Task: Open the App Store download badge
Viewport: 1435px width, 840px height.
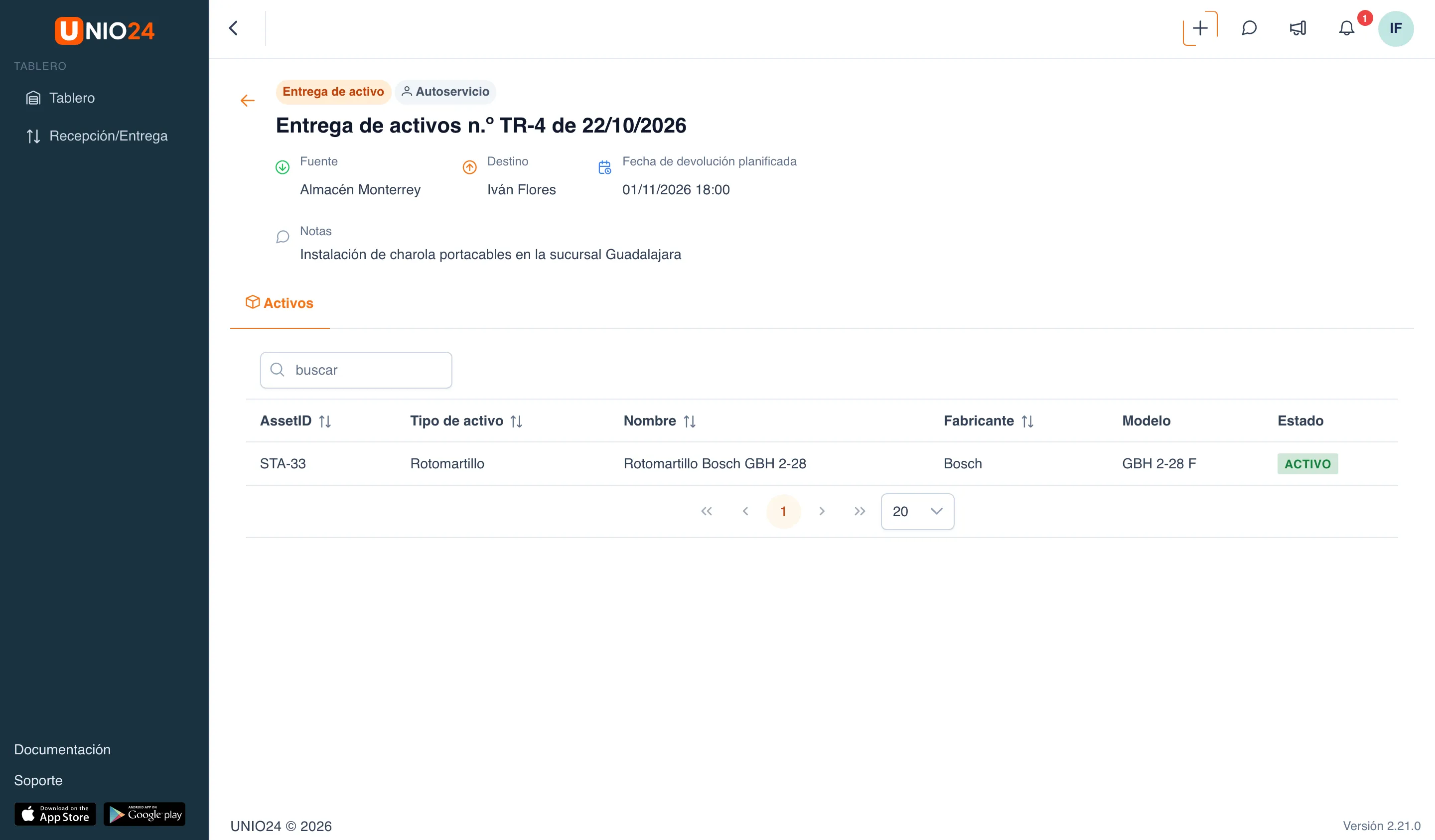Action: pyautogui.click(x=55, y=815)
